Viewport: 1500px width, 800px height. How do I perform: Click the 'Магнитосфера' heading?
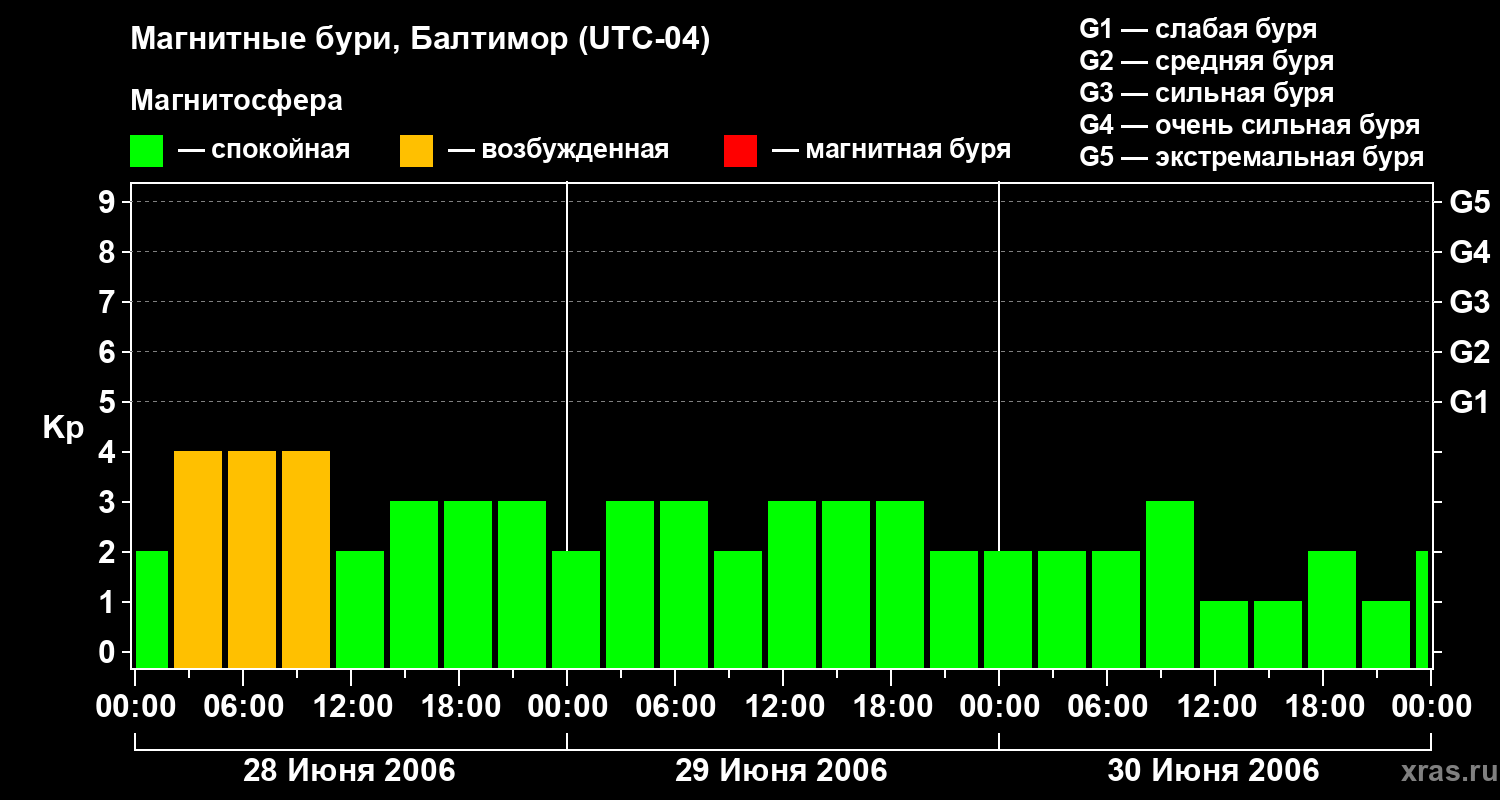point(236,101)
